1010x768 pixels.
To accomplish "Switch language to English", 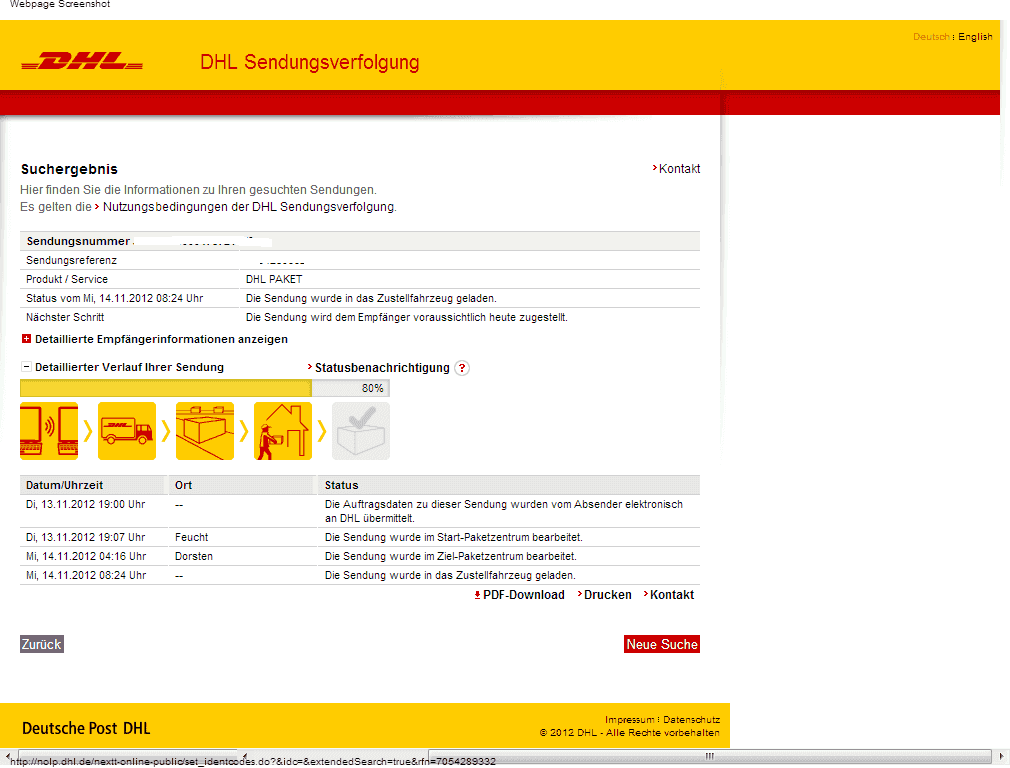I will pyautogui.click(x=975, y=37).
